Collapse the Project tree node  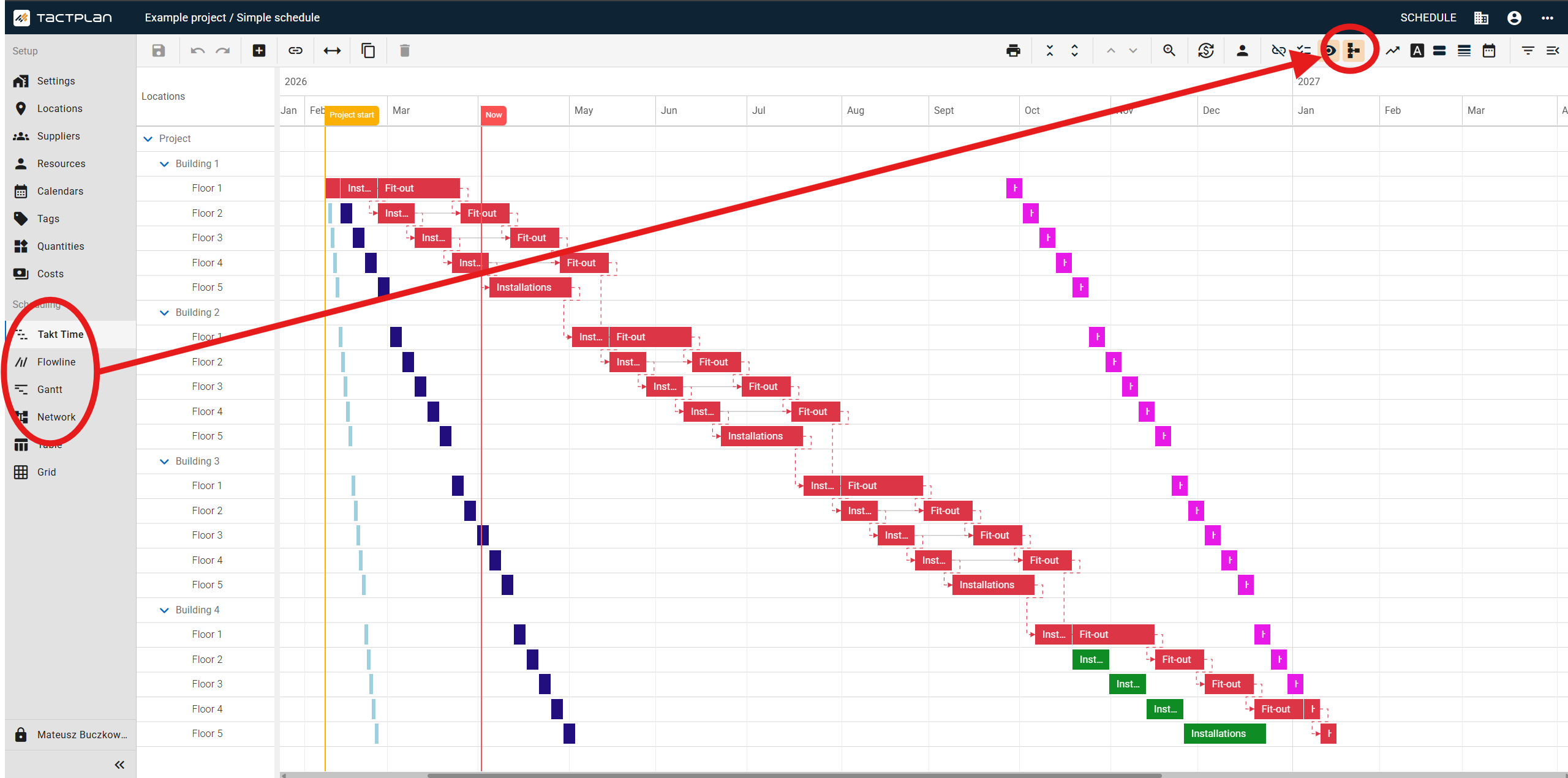(148, 139)
